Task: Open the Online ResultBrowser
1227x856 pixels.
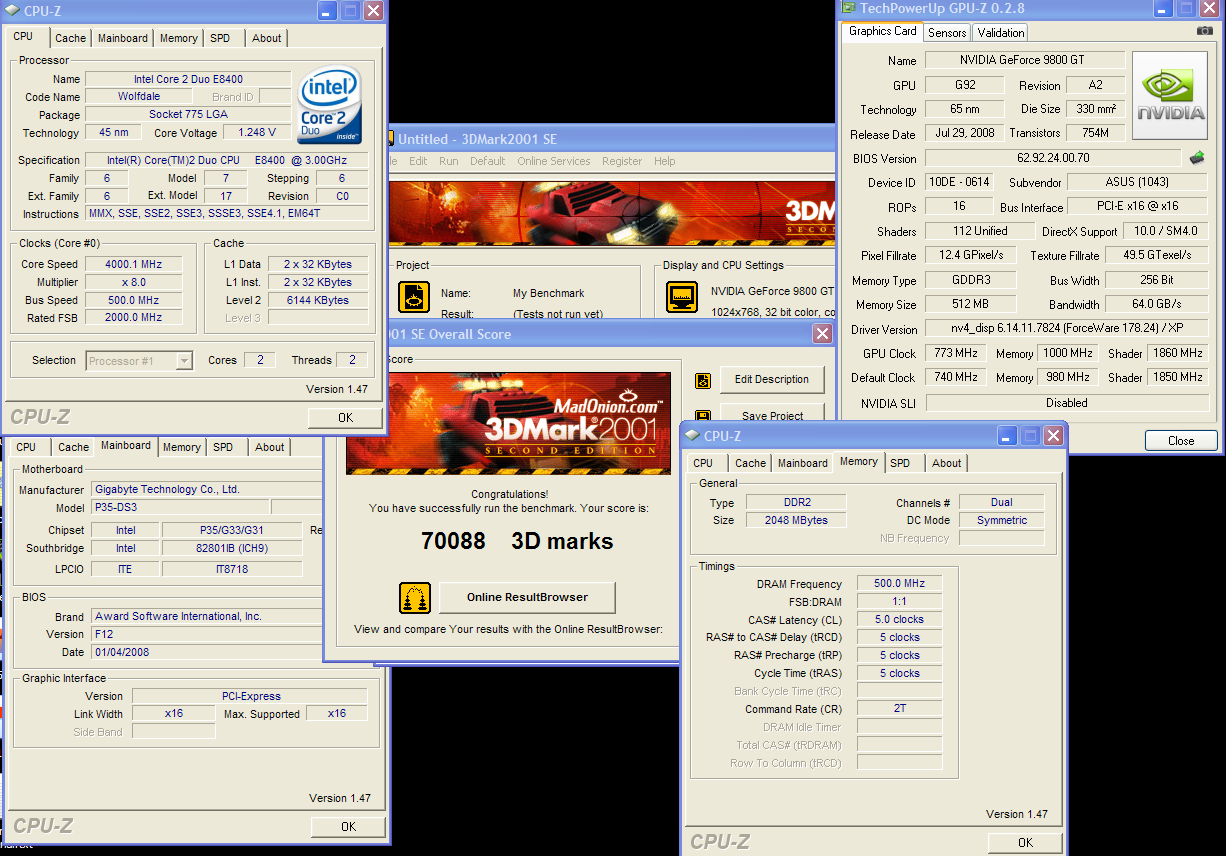Action: point(527,598)
